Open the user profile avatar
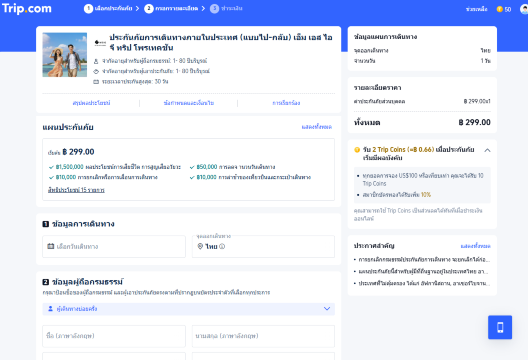 [524, 9]
